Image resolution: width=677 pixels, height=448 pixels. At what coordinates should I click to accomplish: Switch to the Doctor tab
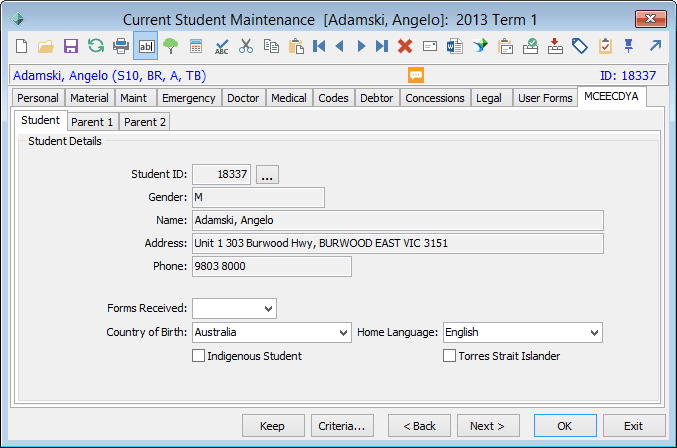point(243,98)
